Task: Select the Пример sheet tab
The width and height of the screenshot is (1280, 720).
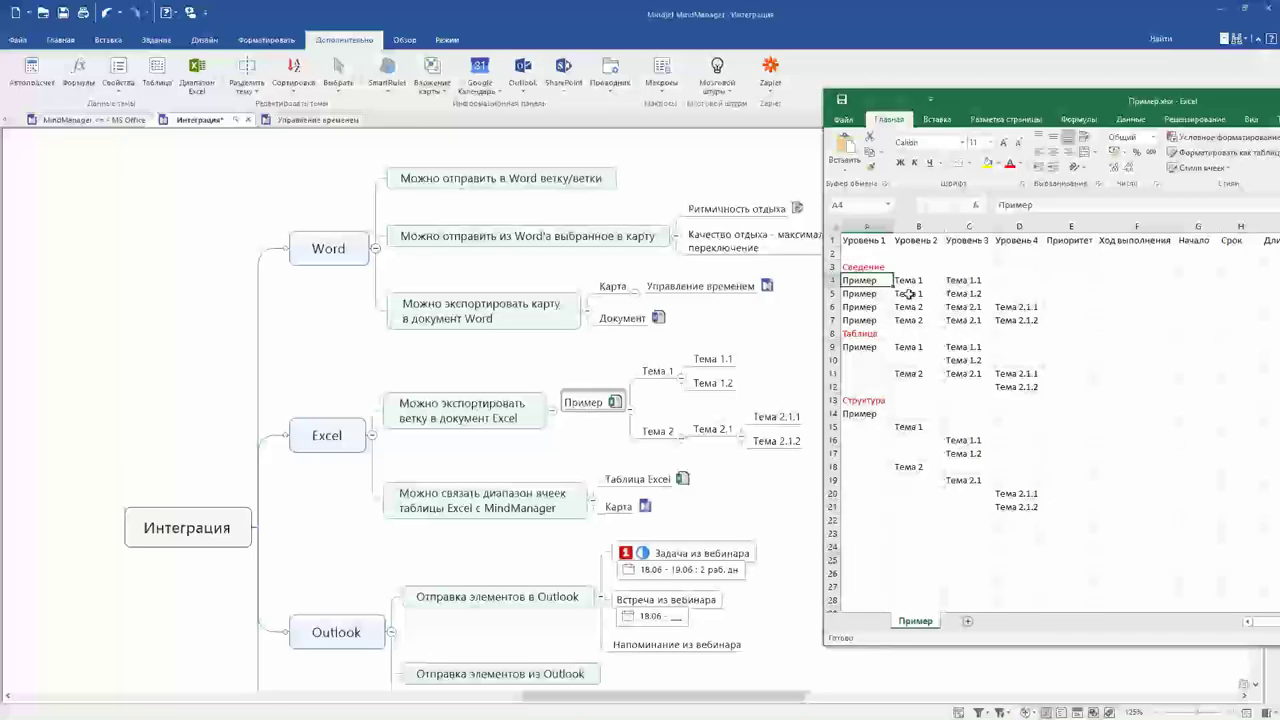Action: [915, 621]
